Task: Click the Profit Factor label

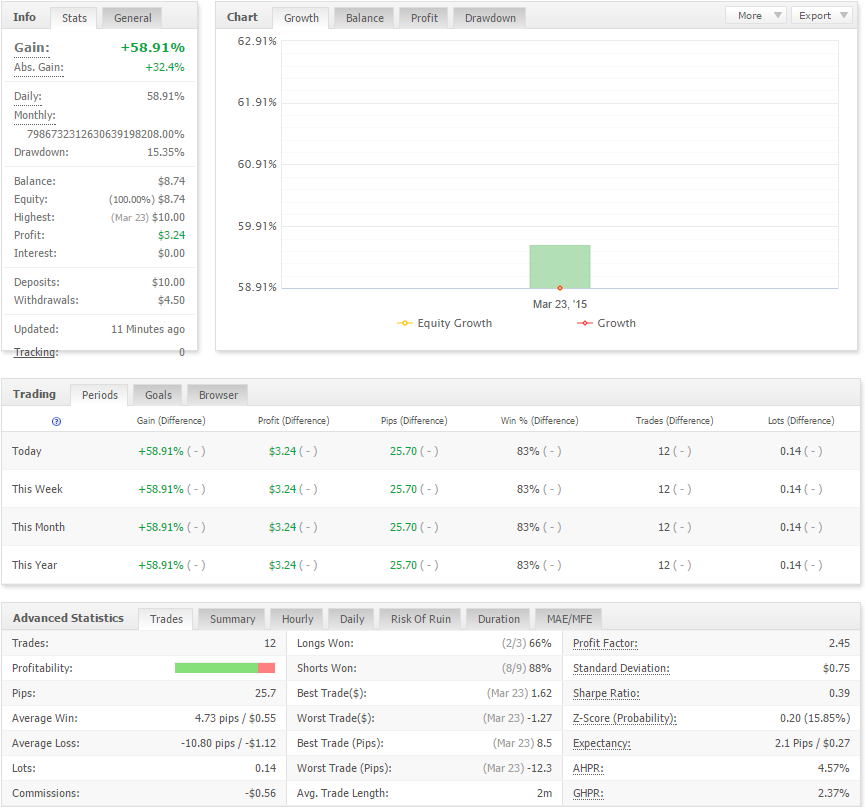Action: click(605, 643)
